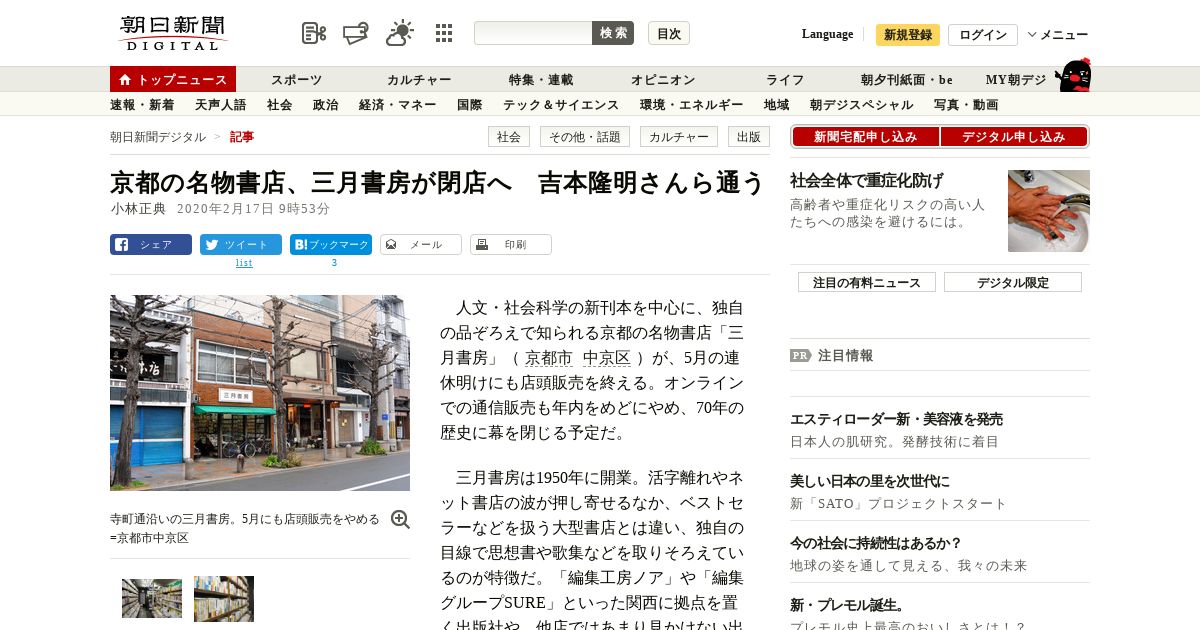Image resolution: width=1200 pixels, height=630 pixels.
Task: Select 朝デジスペシャル in sub navigation
Action: (x=861, y=105)
